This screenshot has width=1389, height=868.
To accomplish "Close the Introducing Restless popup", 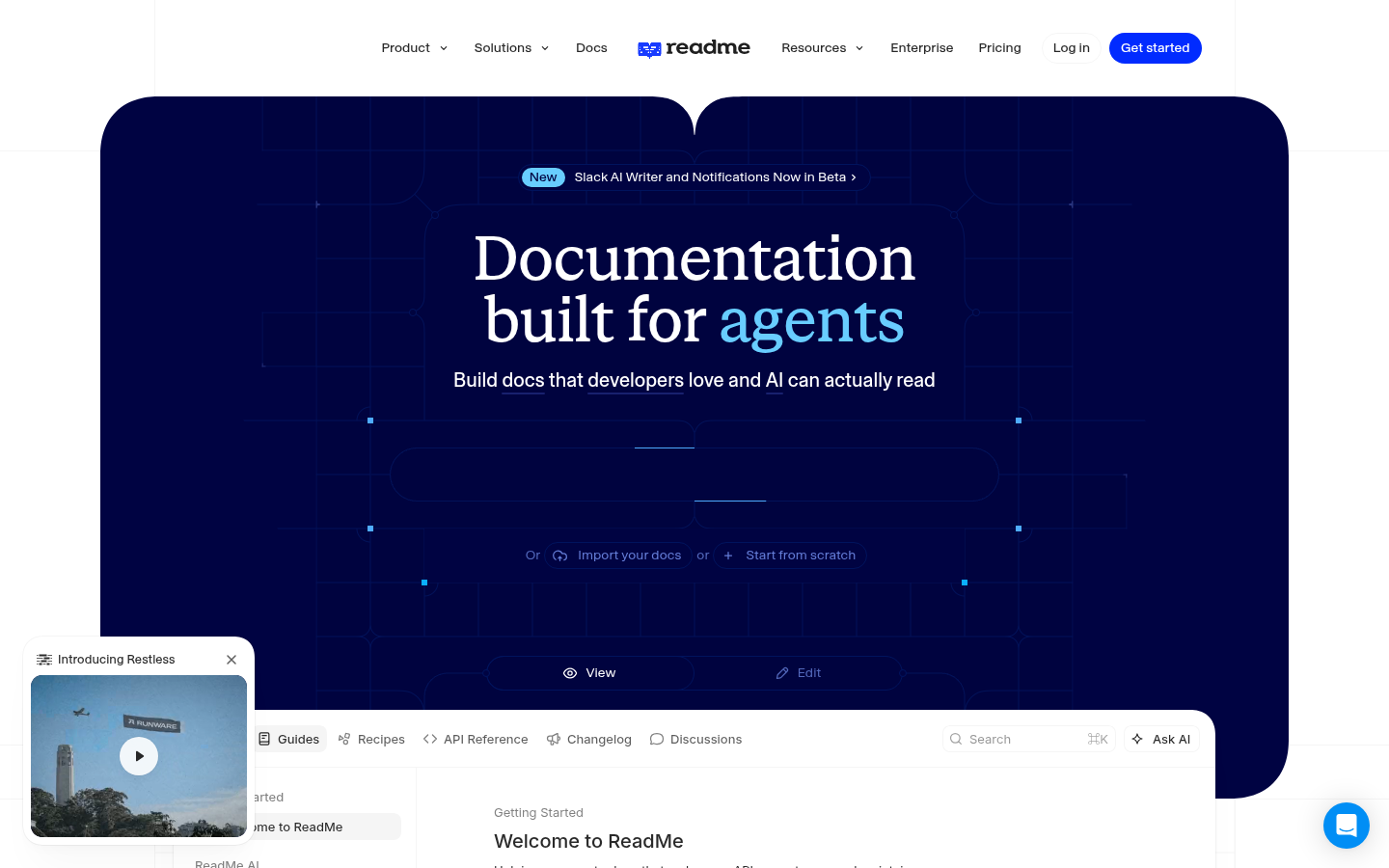I will coord(231,660).
